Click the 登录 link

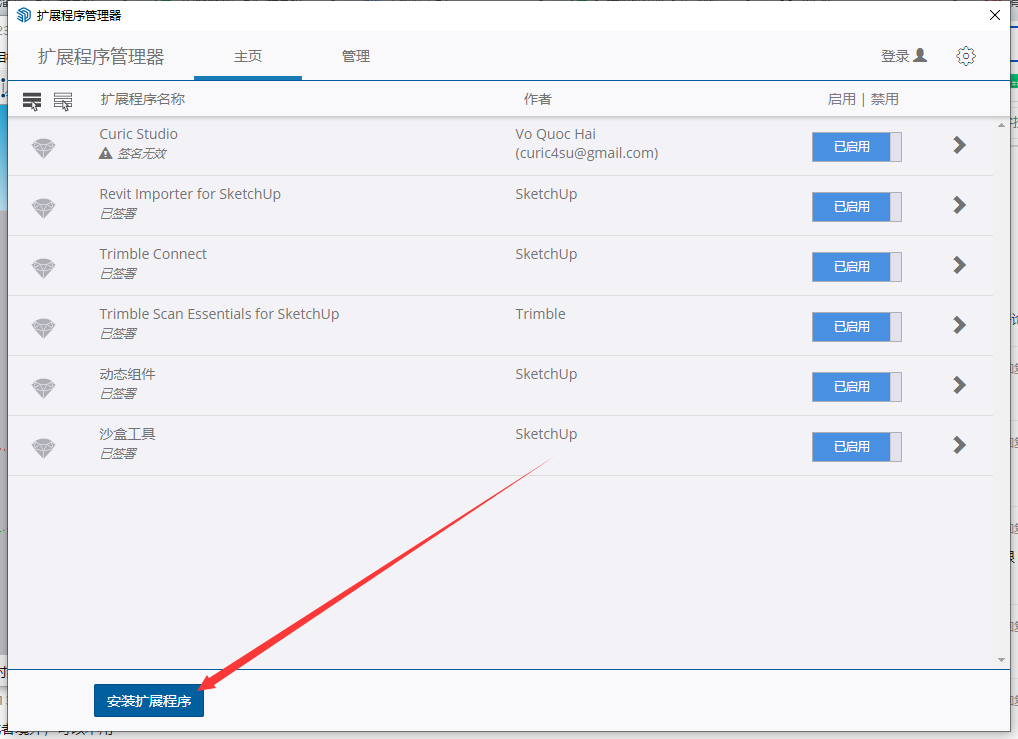pos(895,56)
